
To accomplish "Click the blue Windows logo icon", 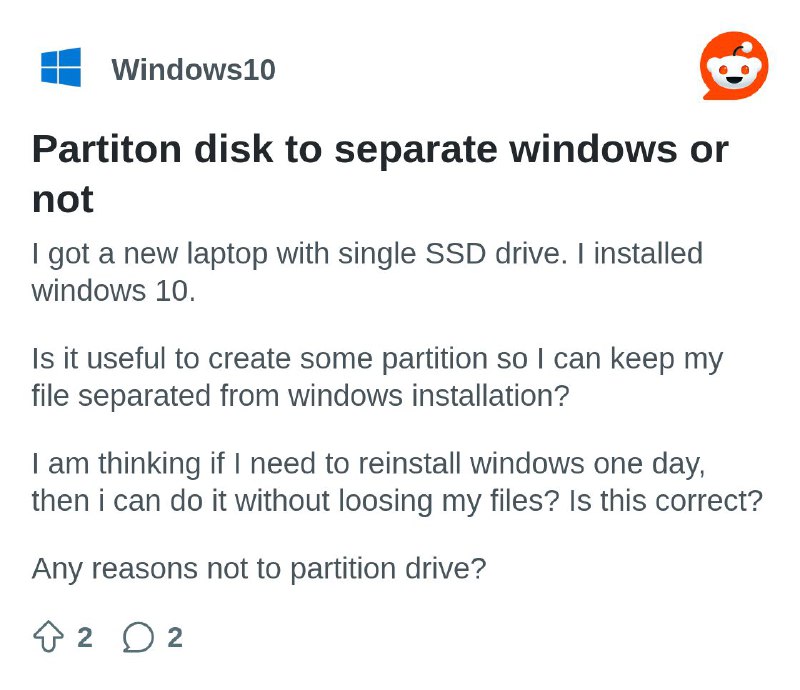I will pos(61,67).
